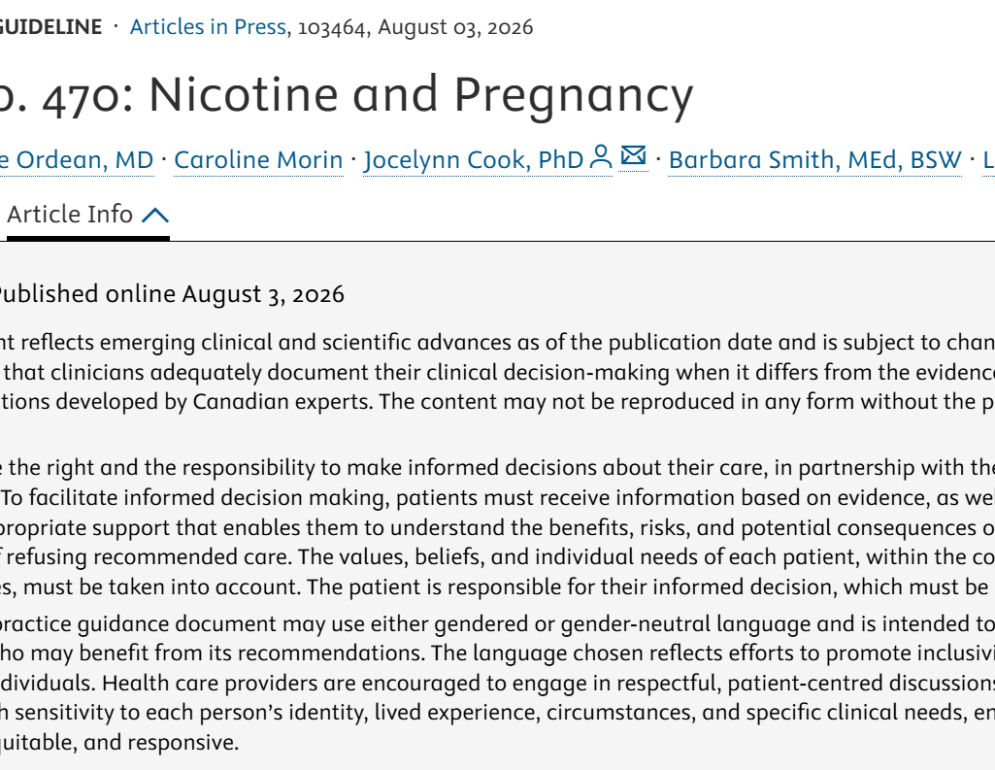Open the Articles in Press link
Image resolution: width=995 pixels, height=770 pixels.
(208, 27)
